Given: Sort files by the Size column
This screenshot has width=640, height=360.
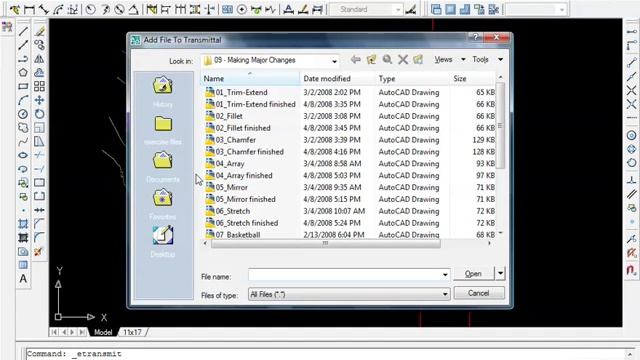Looking at the screenshot, I should [472, 78].
